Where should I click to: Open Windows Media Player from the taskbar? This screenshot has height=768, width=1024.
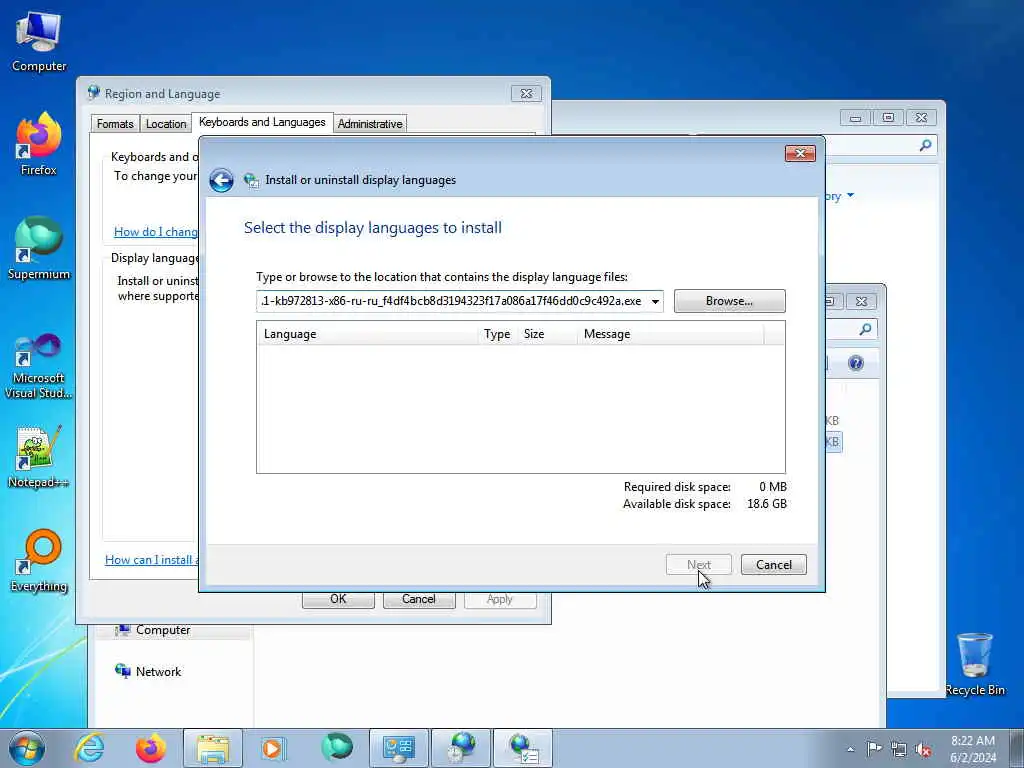coord(273,748)
